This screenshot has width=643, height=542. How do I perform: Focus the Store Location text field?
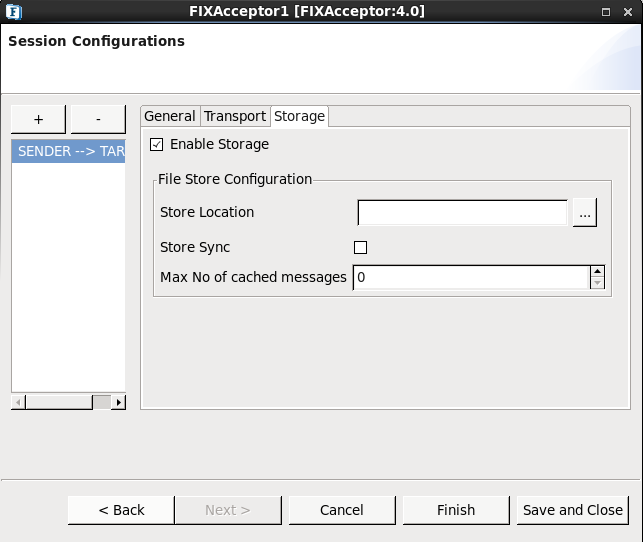point(462,213)
